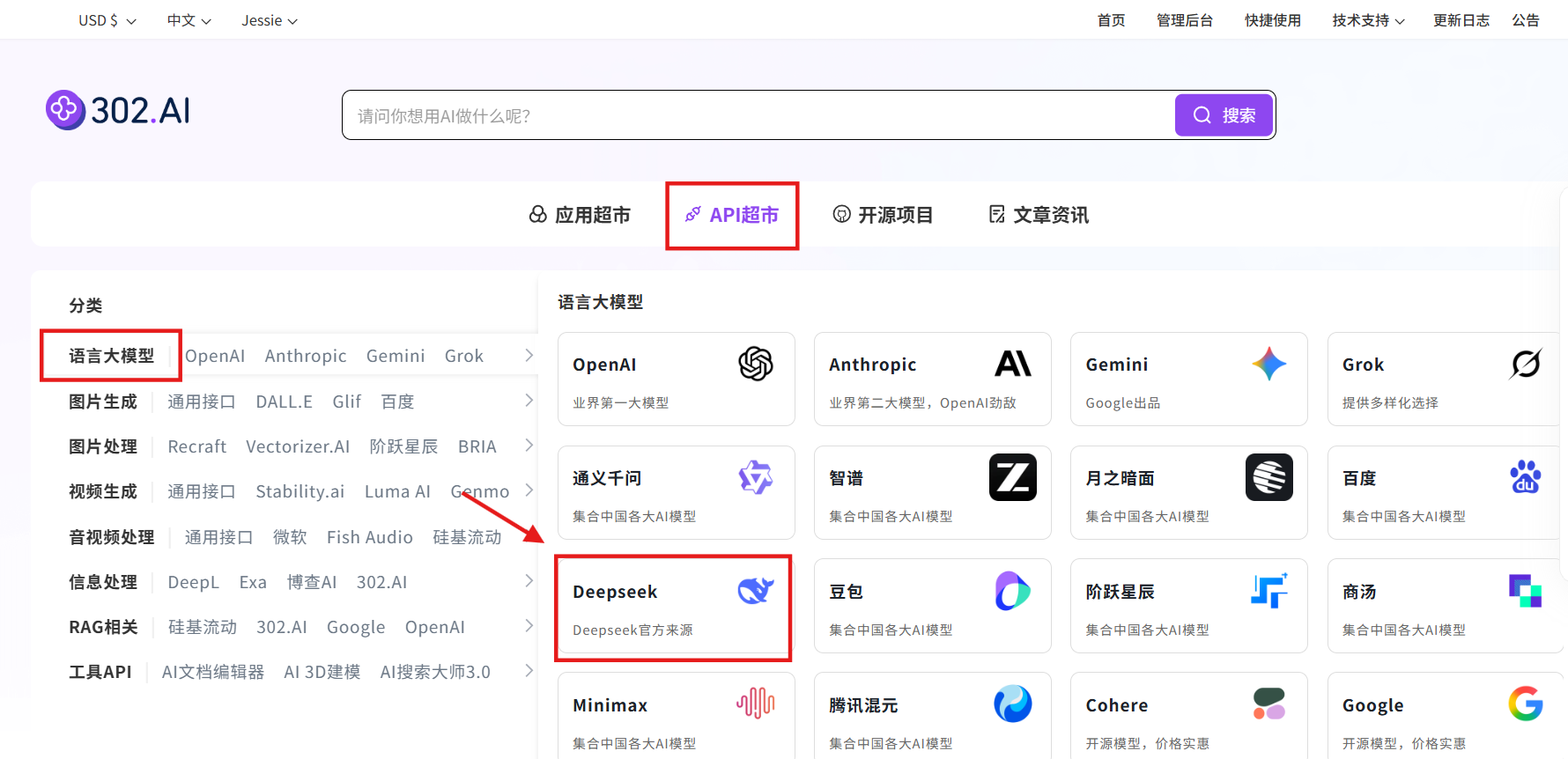Expand the 图片生成 category chevron
The image size is (1568, 759).
529,400
